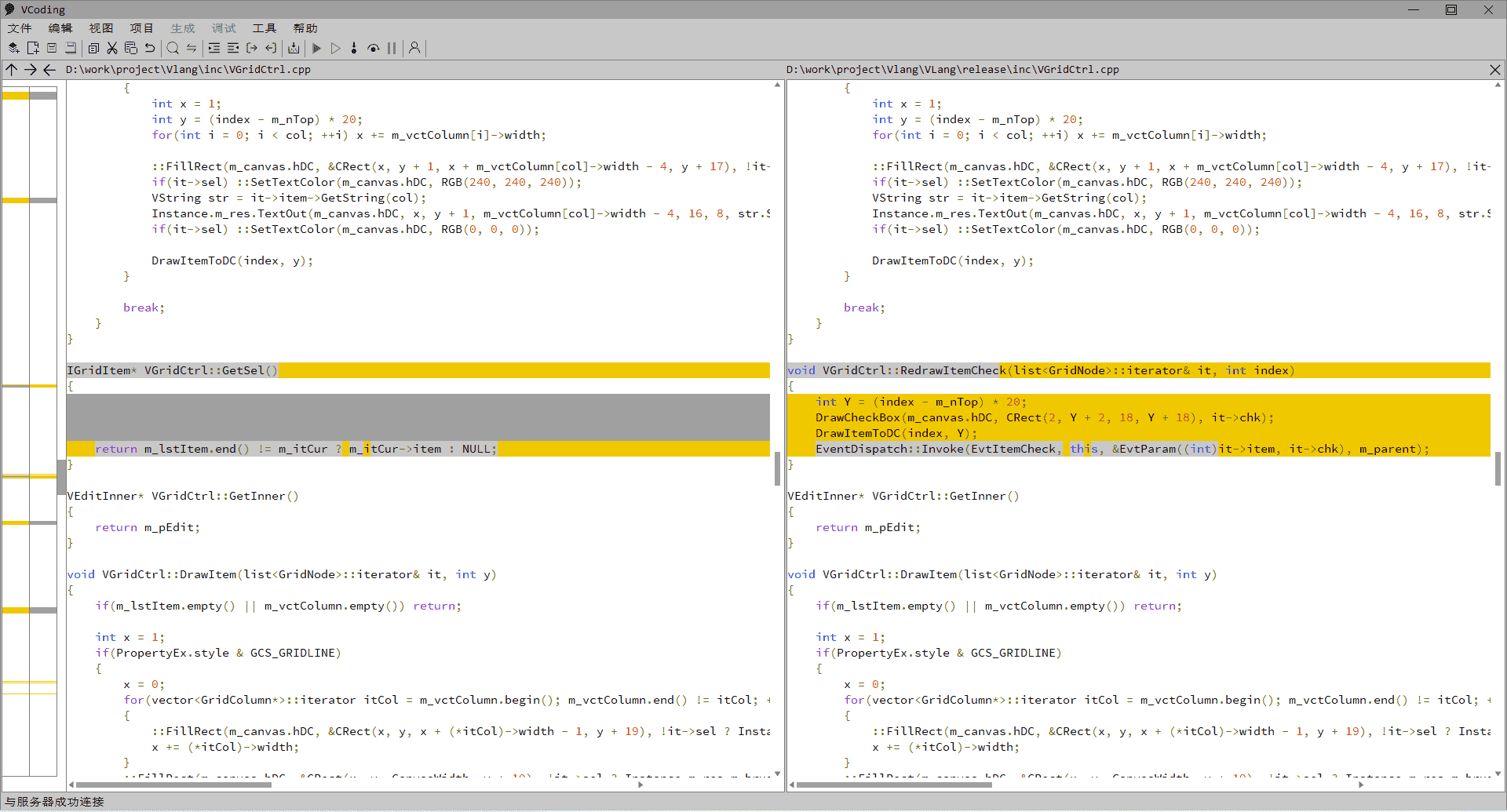Click the undo arrow icon
Screen dimensions: 1507x812
(150, 48)
